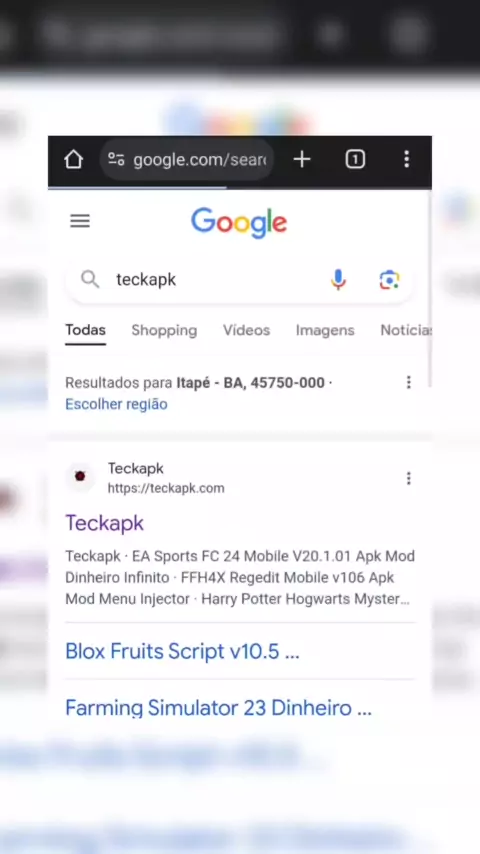Switch to the Imagens tab

pyautogui.click(x=325, y=331)
